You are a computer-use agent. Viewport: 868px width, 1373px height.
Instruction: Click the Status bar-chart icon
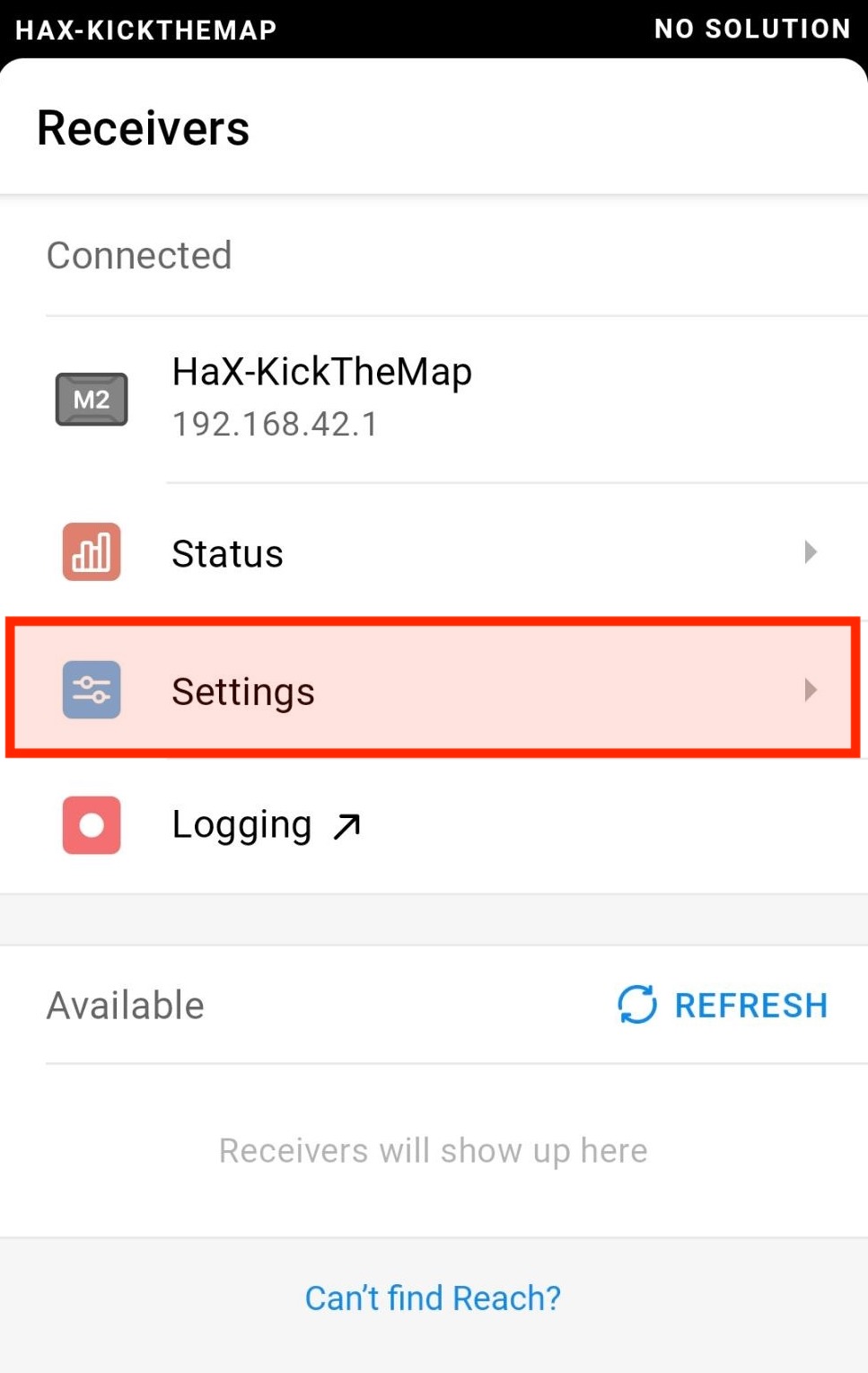[90, 553]
